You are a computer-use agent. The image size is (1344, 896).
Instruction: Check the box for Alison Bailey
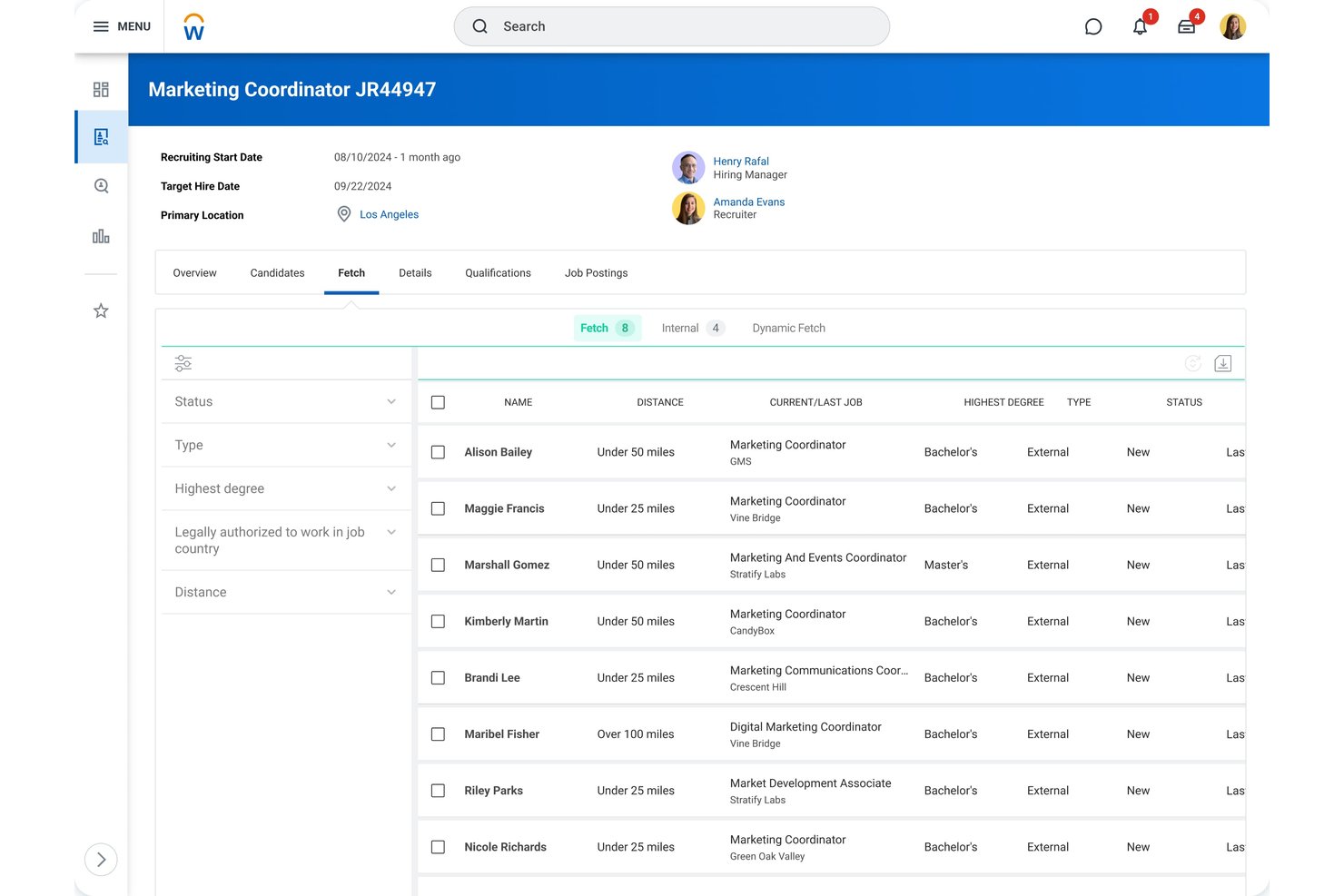(x=438, y=452)
